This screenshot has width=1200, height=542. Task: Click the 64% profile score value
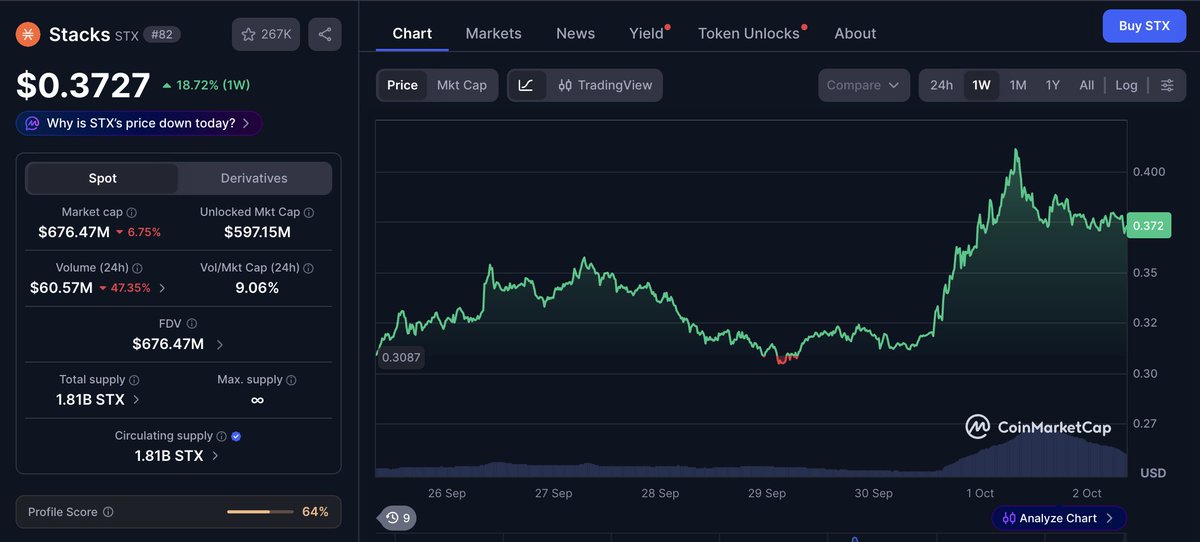coord(315,512)
